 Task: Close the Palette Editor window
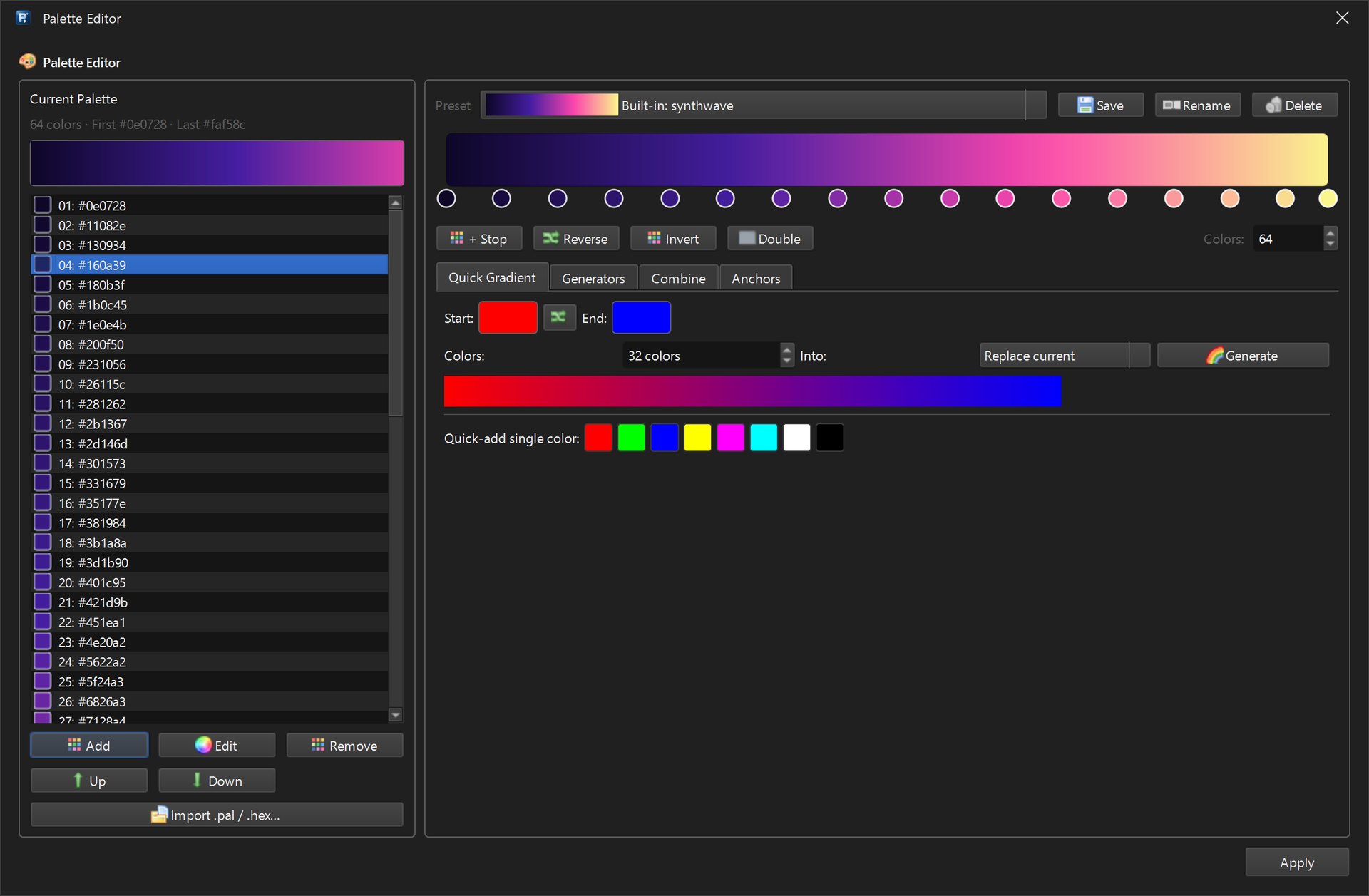pyautogui.click(x=1342, y=18)
